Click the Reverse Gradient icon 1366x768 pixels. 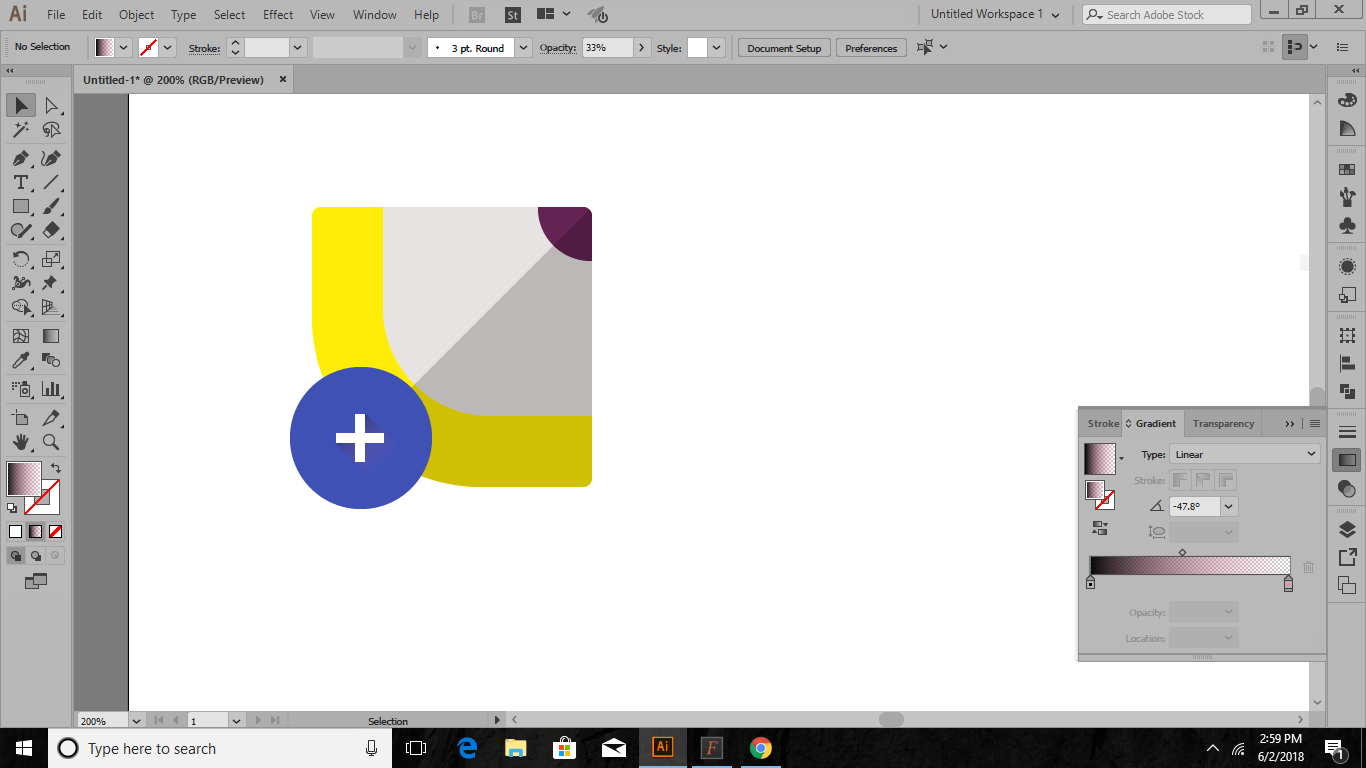click(x=1100, y=527)
